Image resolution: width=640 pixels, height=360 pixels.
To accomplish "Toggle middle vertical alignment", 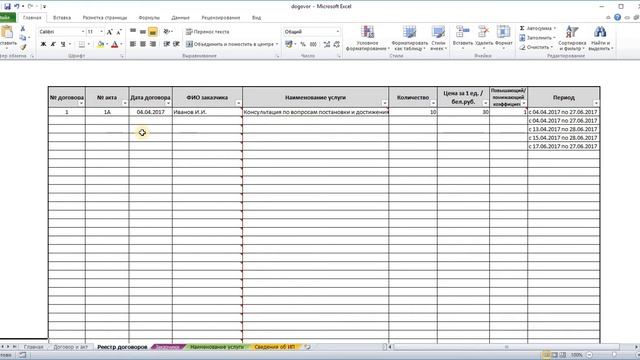I will pos(143,31).
